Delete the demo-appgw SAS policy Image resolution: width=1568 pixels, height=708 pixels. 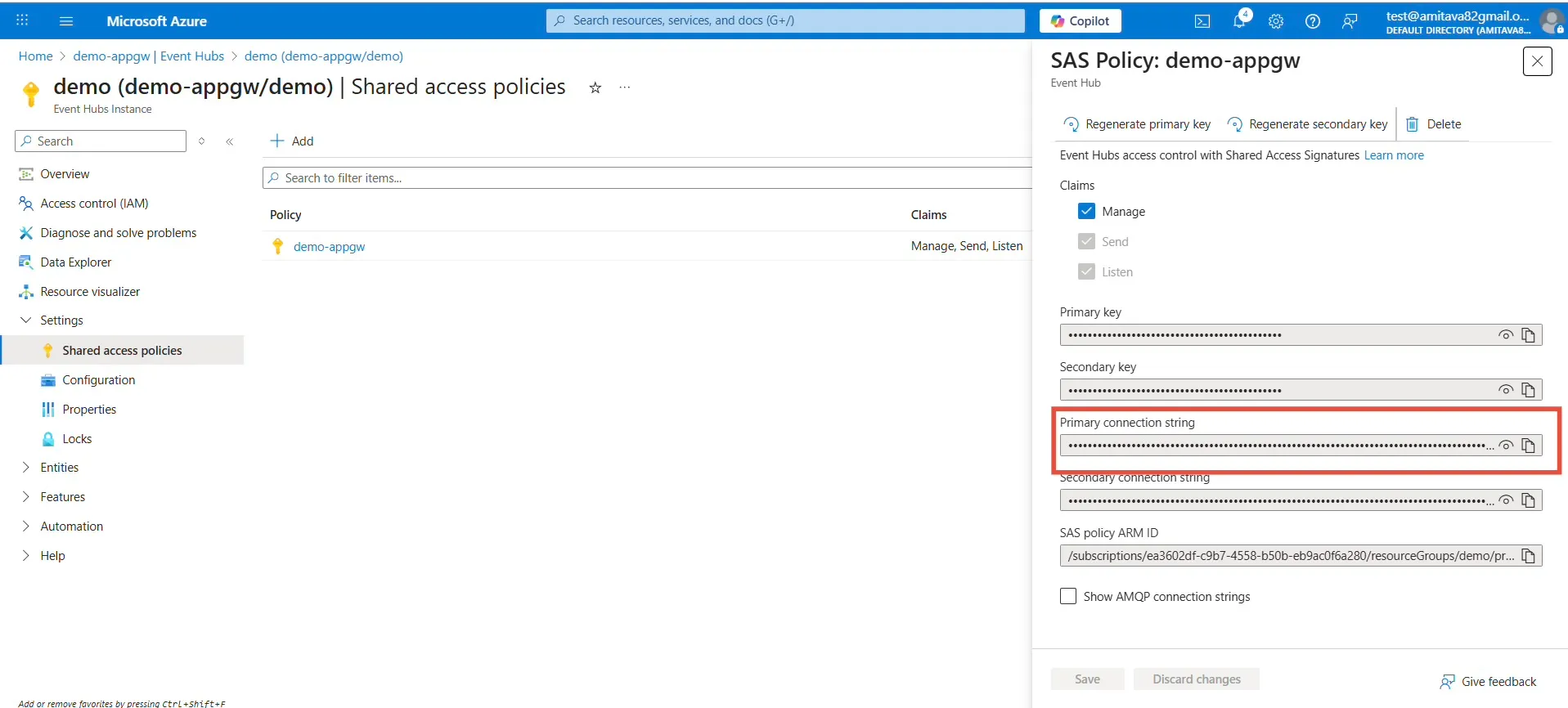(x=1433, y=124)
